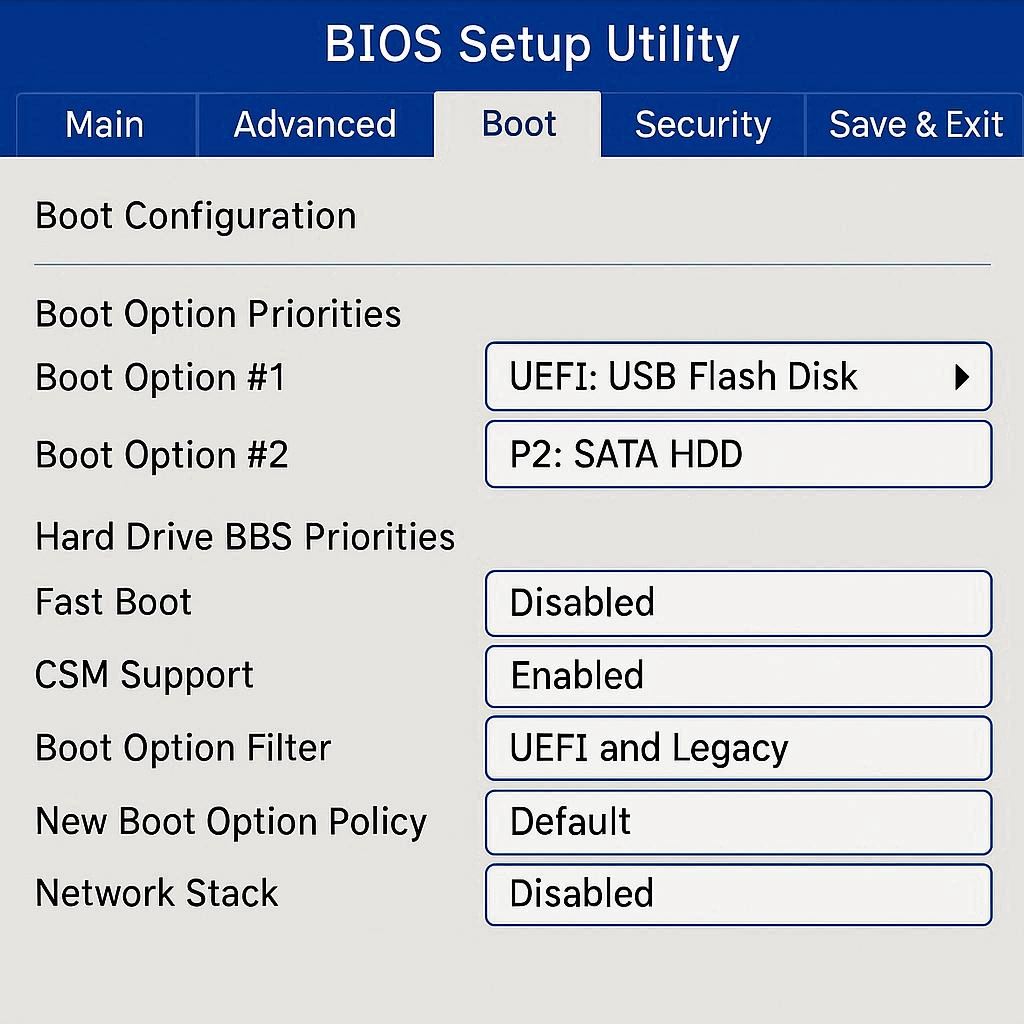The image size is (1024, 1024).
Task: Click the arrow icon beside UEFI: USB Flash Disk
Action: pos(962,377)
